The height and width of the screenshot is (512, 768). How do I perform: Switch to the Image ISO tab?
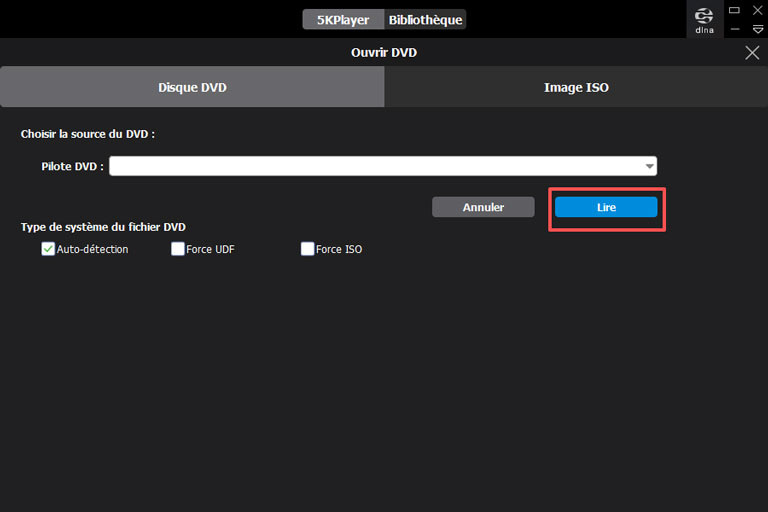576,88
